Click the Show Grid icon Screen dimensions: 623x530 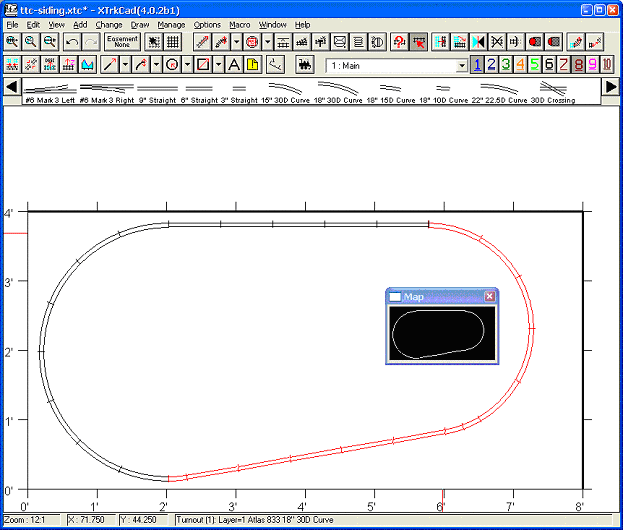(x=173, y=42)
